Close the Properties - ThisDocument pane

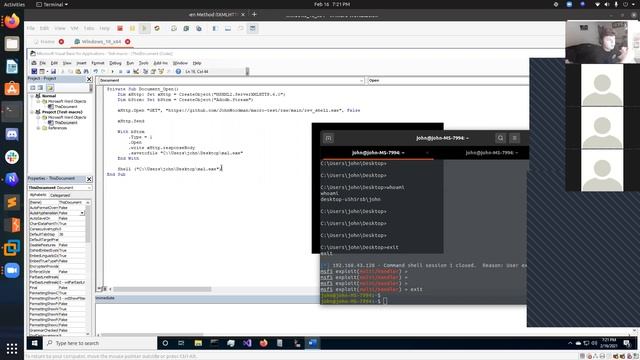[89, 179]
